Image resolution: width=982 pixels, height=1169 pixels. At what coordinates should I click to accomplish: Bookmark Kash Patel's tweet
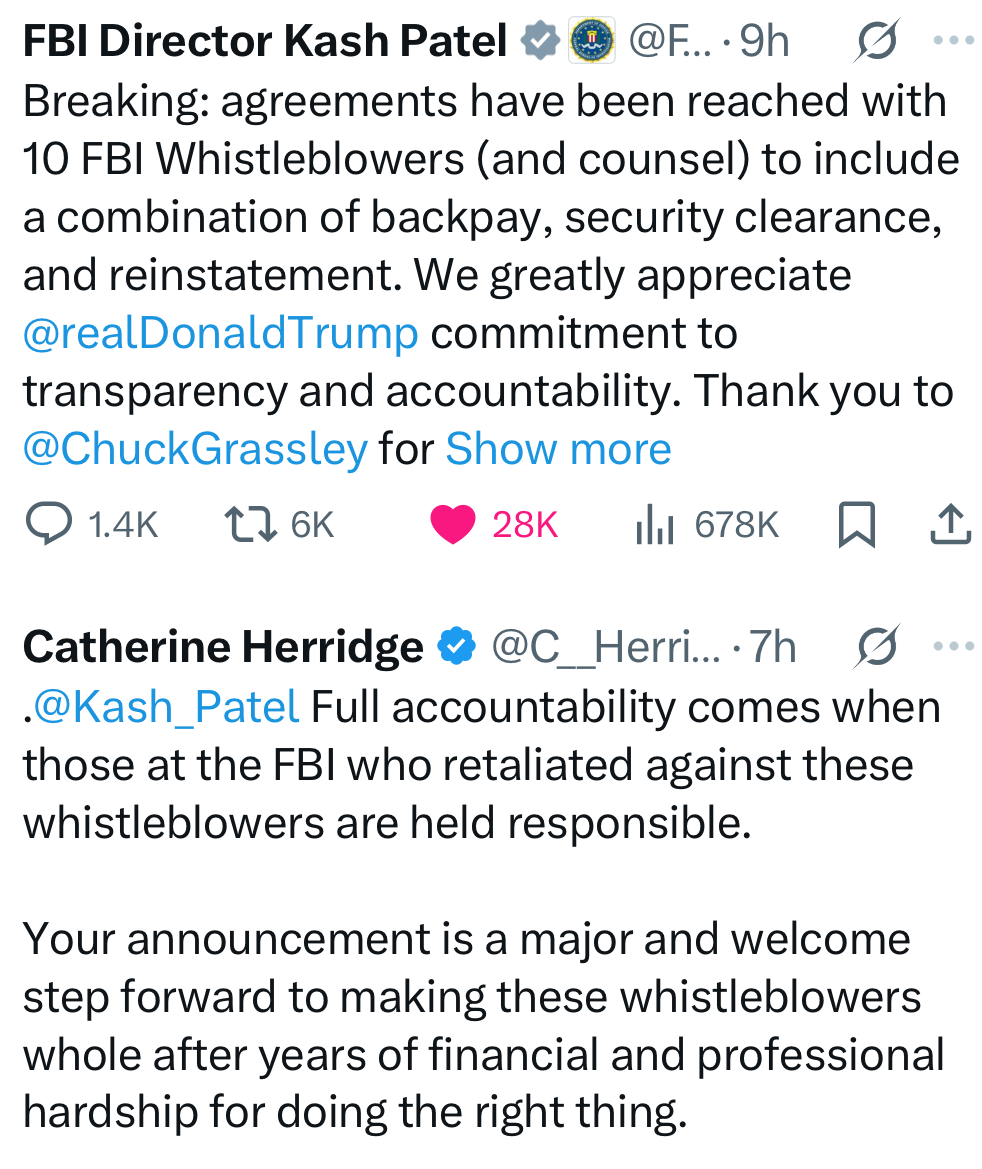(x=856, y=525)
